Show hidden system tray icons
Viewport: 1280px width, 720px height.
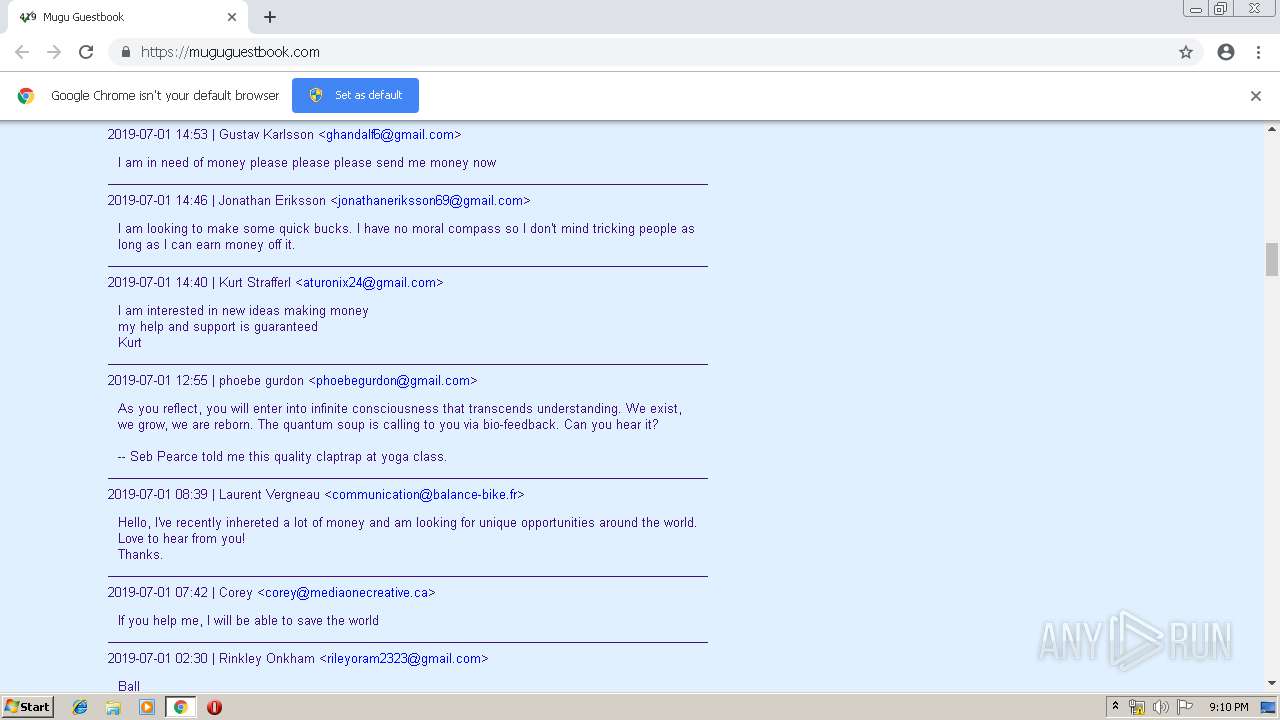pos(1115,707)
